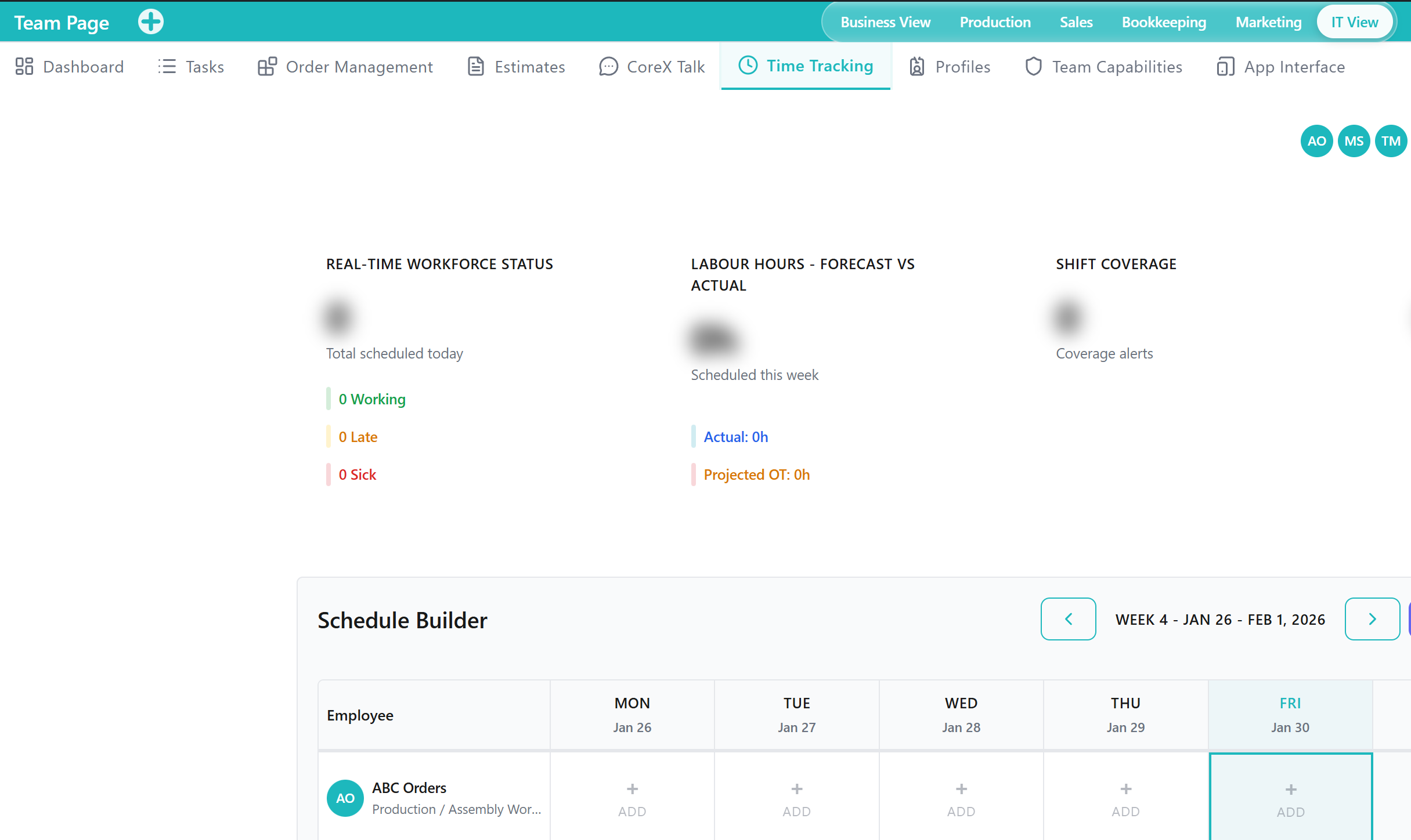Add a Tuesday Jan 27 shift for ABC Orders
This screenshot has height=840, width=1411.
tap(796, 799)
